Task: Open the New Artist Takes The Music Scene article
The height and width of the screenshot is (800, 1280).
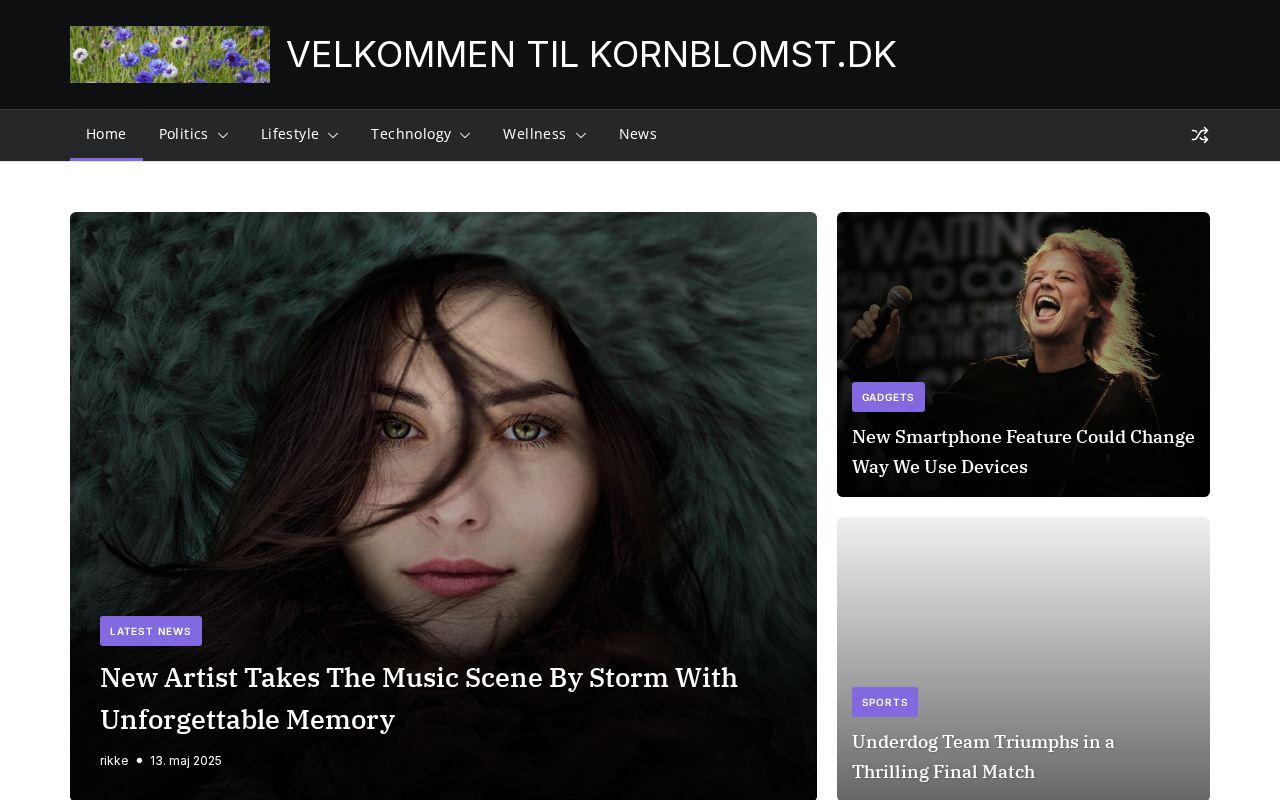Action: (x=419, y=698)
